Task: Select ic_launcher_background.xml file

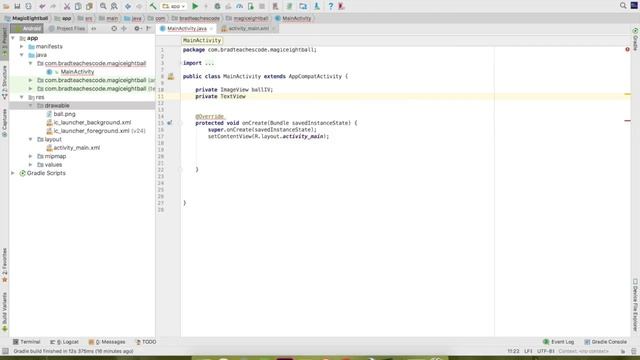Action: tap(92, 122)
